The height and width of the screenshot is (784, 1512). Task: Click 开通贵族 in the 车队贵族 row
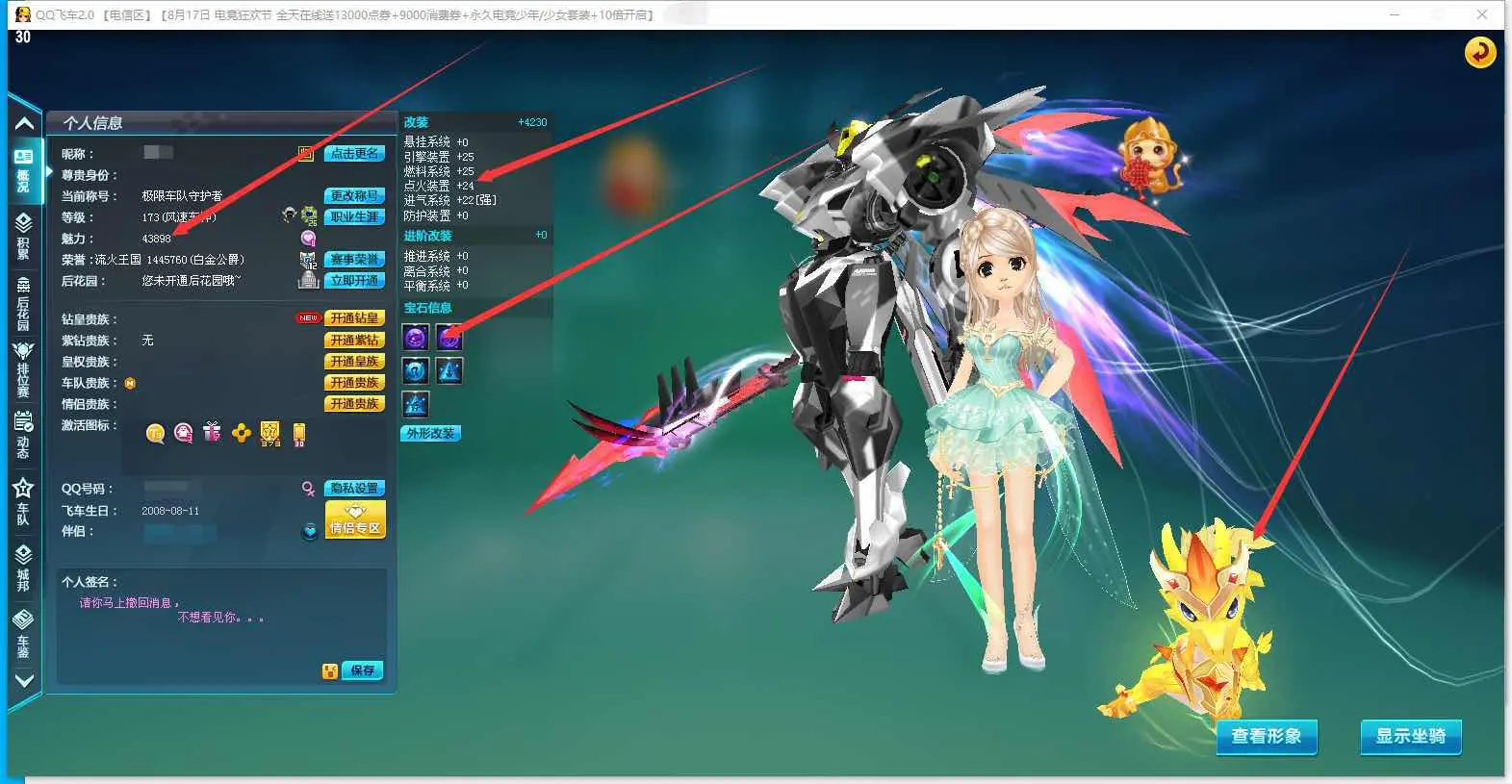(x=354, y=383)
